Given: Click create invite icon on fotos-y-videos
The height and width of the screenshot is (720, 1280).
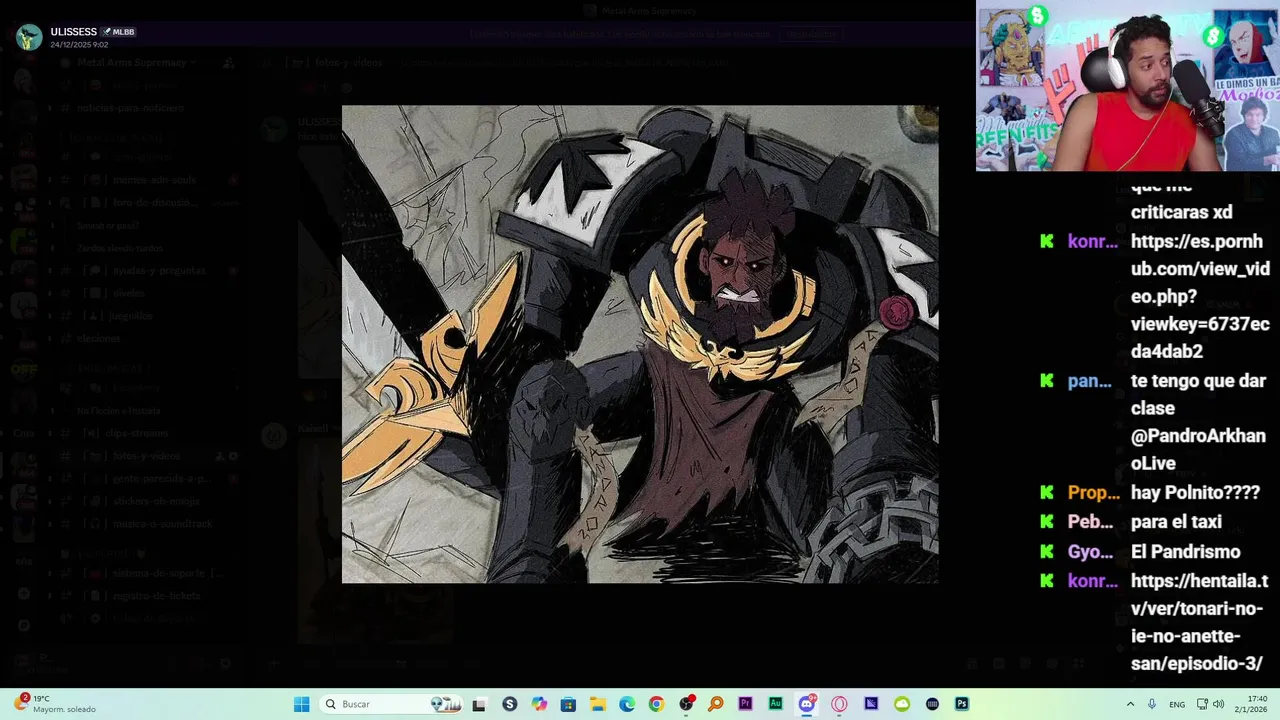Looking at the screenshot, I should (x=219, y=456).
